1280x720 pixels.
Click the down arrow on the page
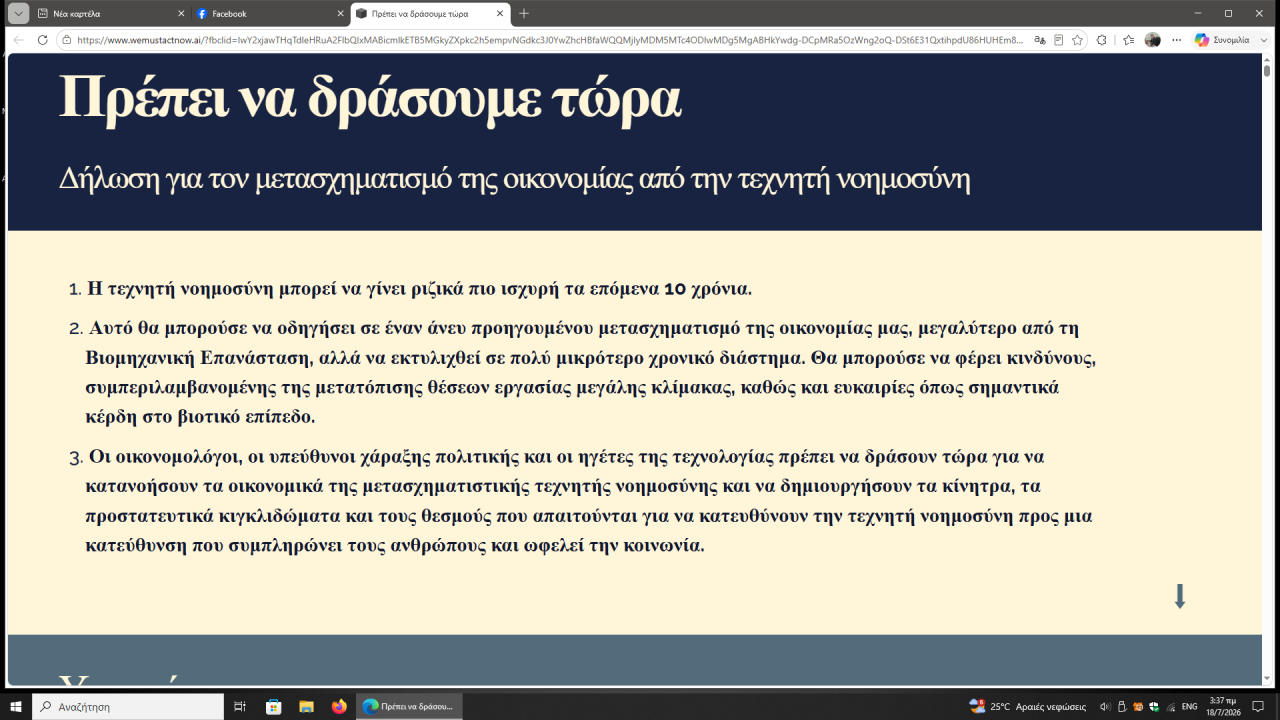1180,596
